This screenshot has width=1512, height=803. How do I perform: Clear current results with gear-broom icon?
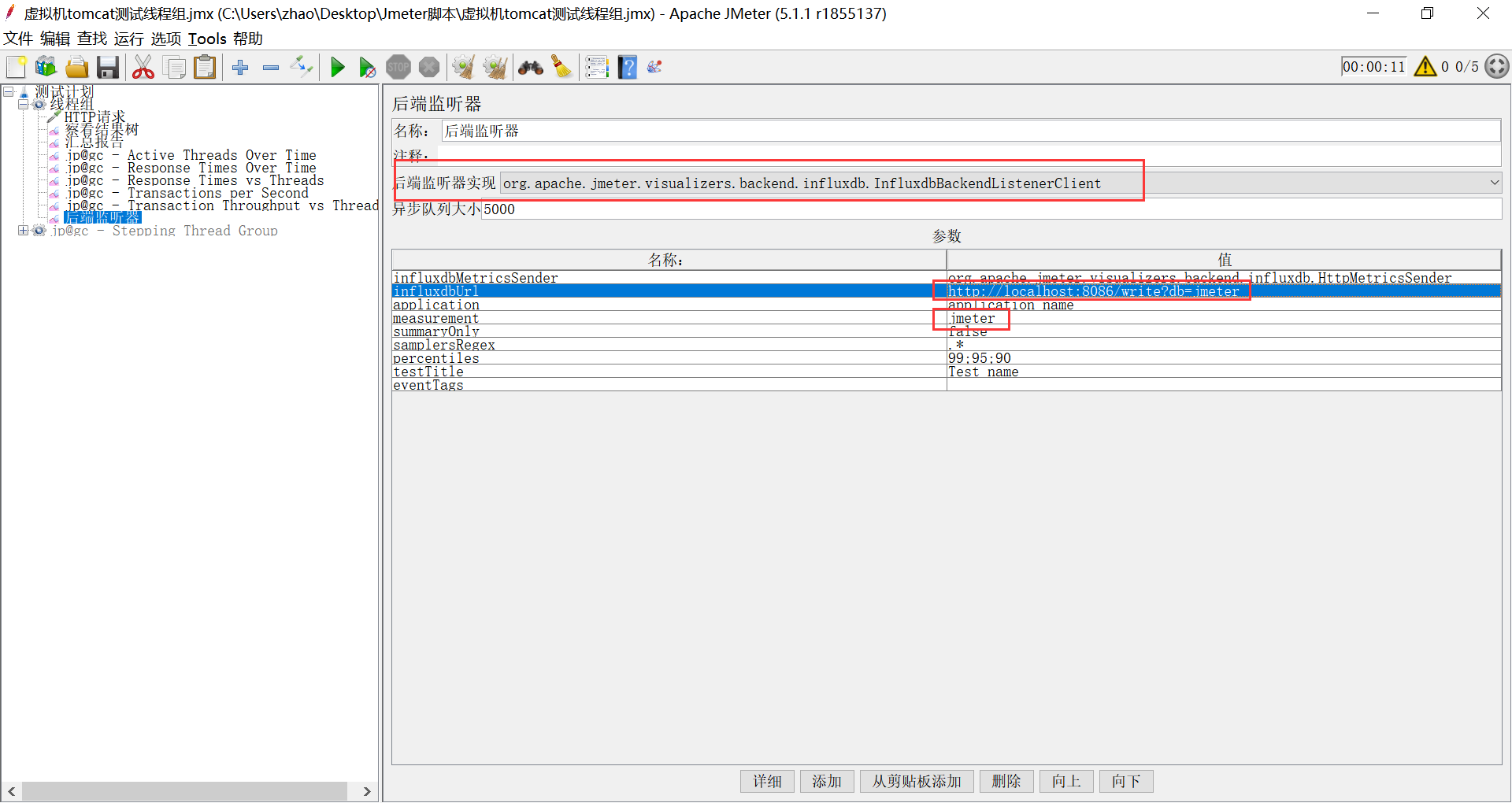(x=464, y=68)
